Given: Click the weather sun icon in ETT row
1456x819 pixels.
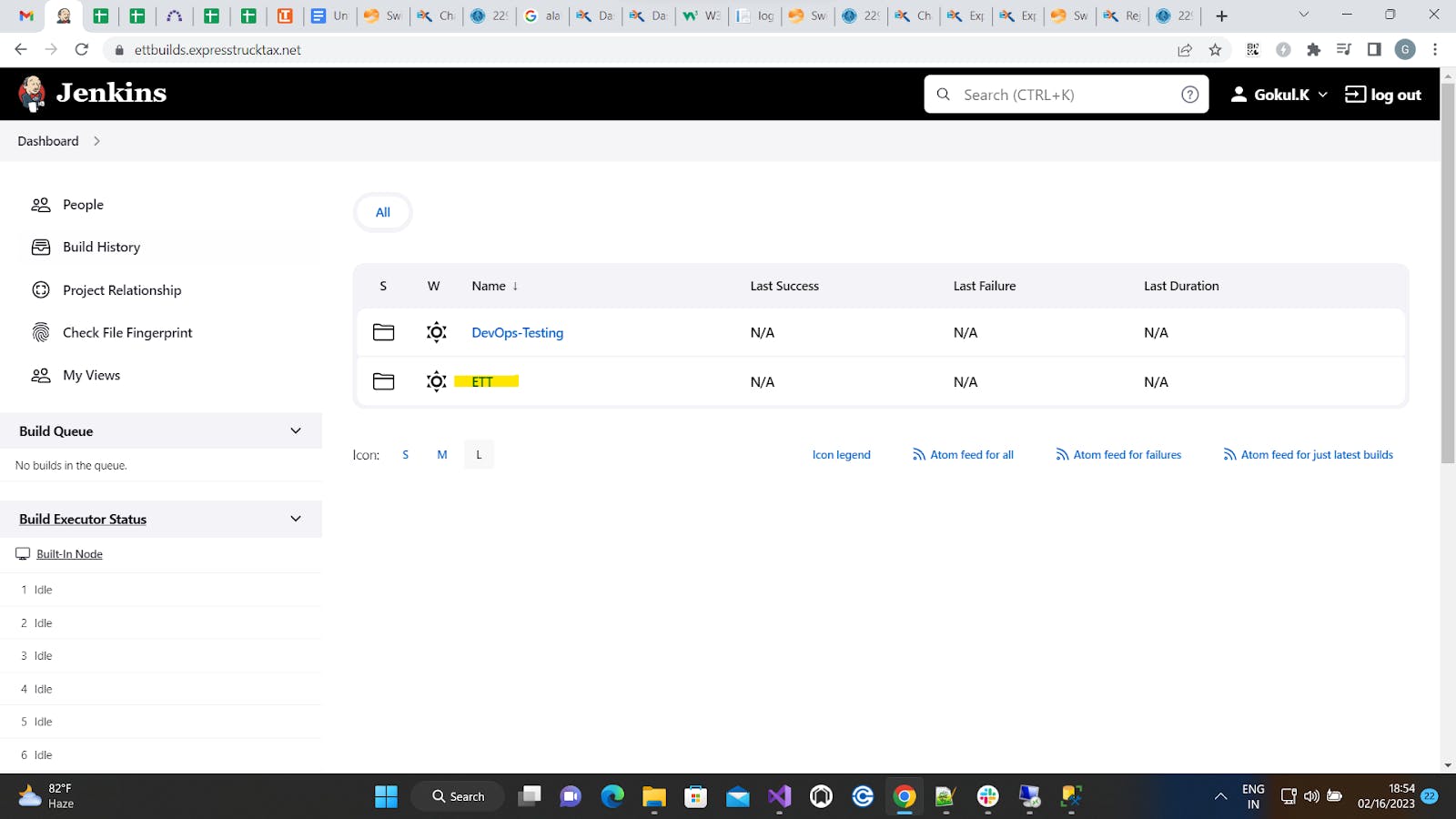Looking at the screenshot, I should click(437, 381).
